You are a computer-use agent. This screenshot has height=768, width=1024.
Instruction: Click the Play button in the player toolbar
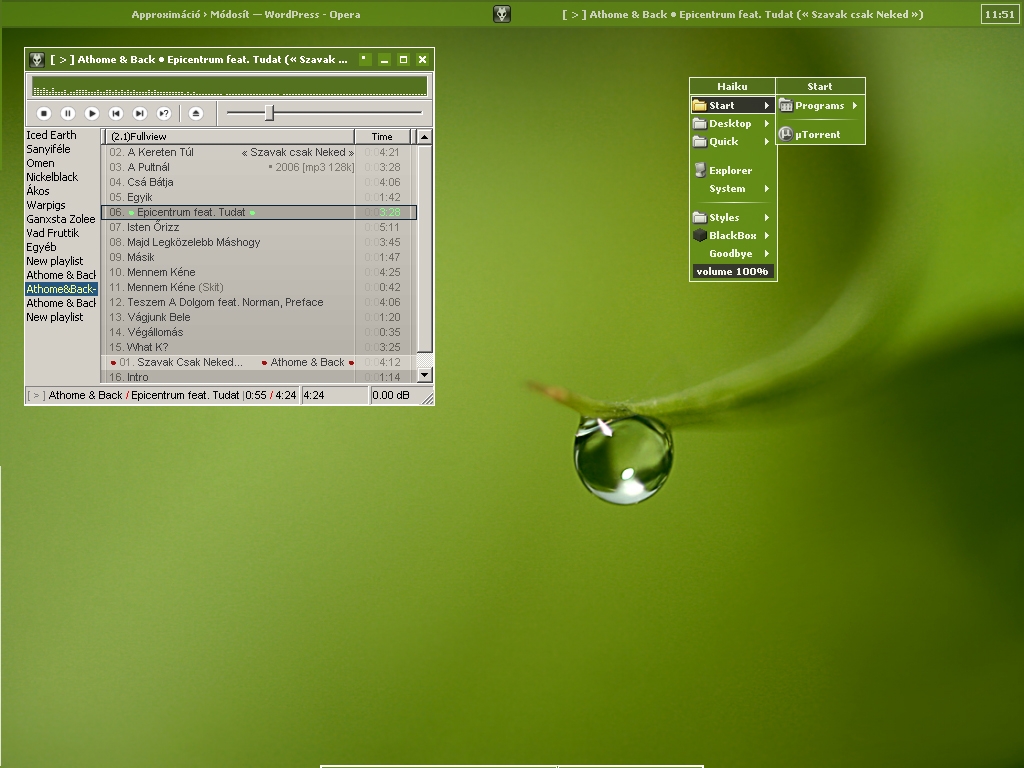point(92,114)
